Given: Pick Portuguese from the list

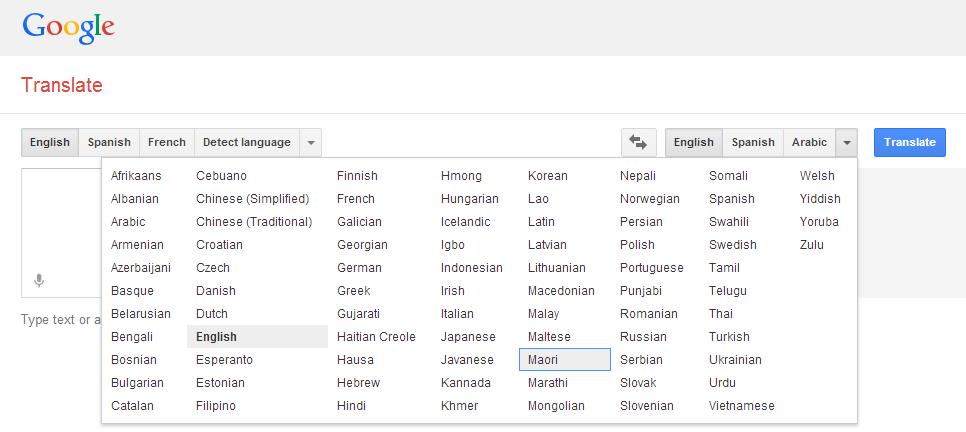Looking at the screenshot, I should pos(652,268).
